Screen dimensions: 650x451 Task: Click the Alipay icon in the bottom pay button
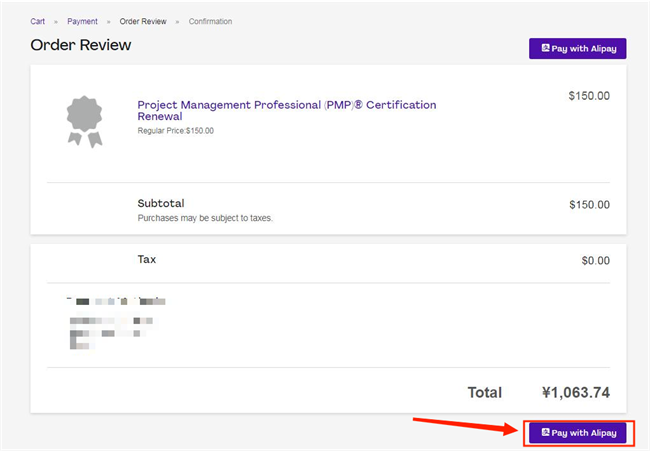(545, 433)
